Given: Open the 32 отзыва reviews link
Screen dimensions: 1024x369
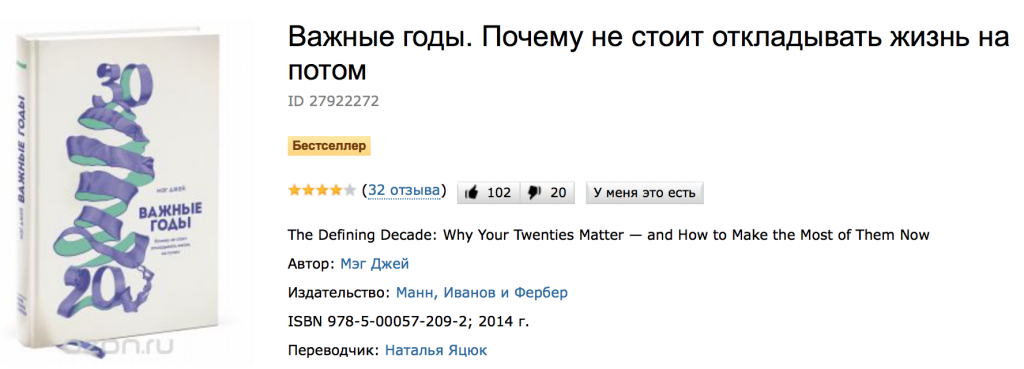Looking at the screenshot, I should pyautogui.click(x=404, y=190).
